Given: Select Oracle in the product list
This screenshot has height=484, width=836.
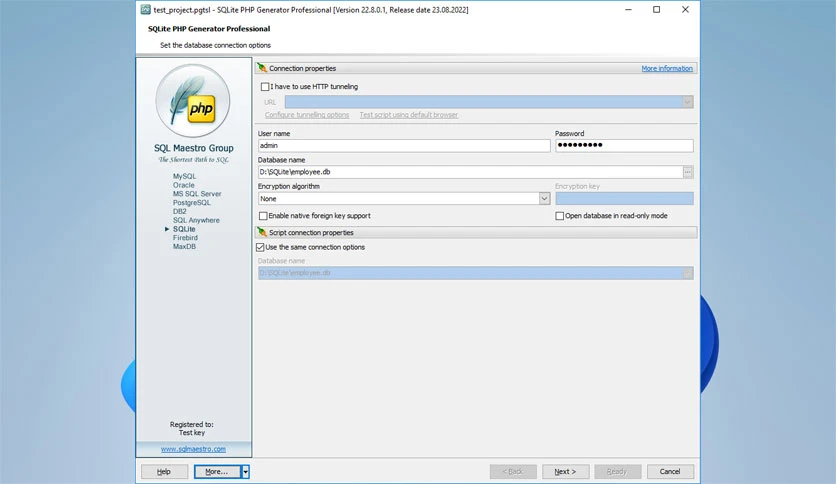Looking at the screenshot, I should pyautogui.click(x=183, y=185).
